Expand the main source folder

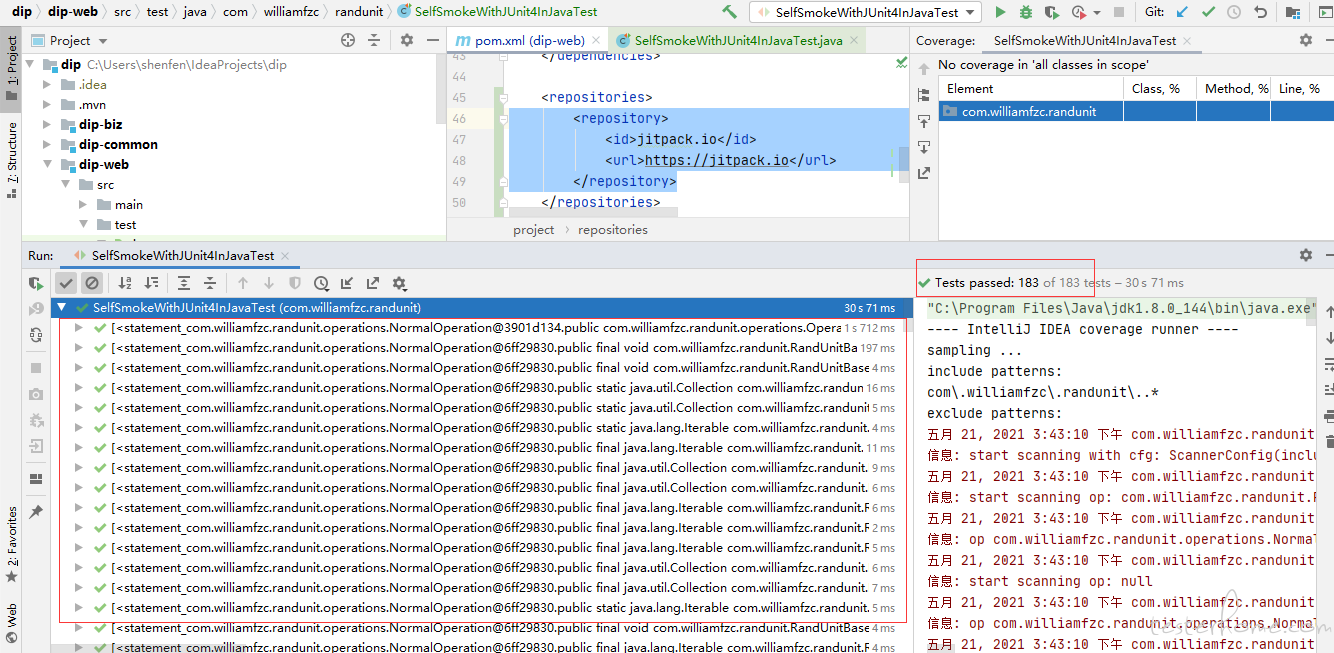pos(83,205)
